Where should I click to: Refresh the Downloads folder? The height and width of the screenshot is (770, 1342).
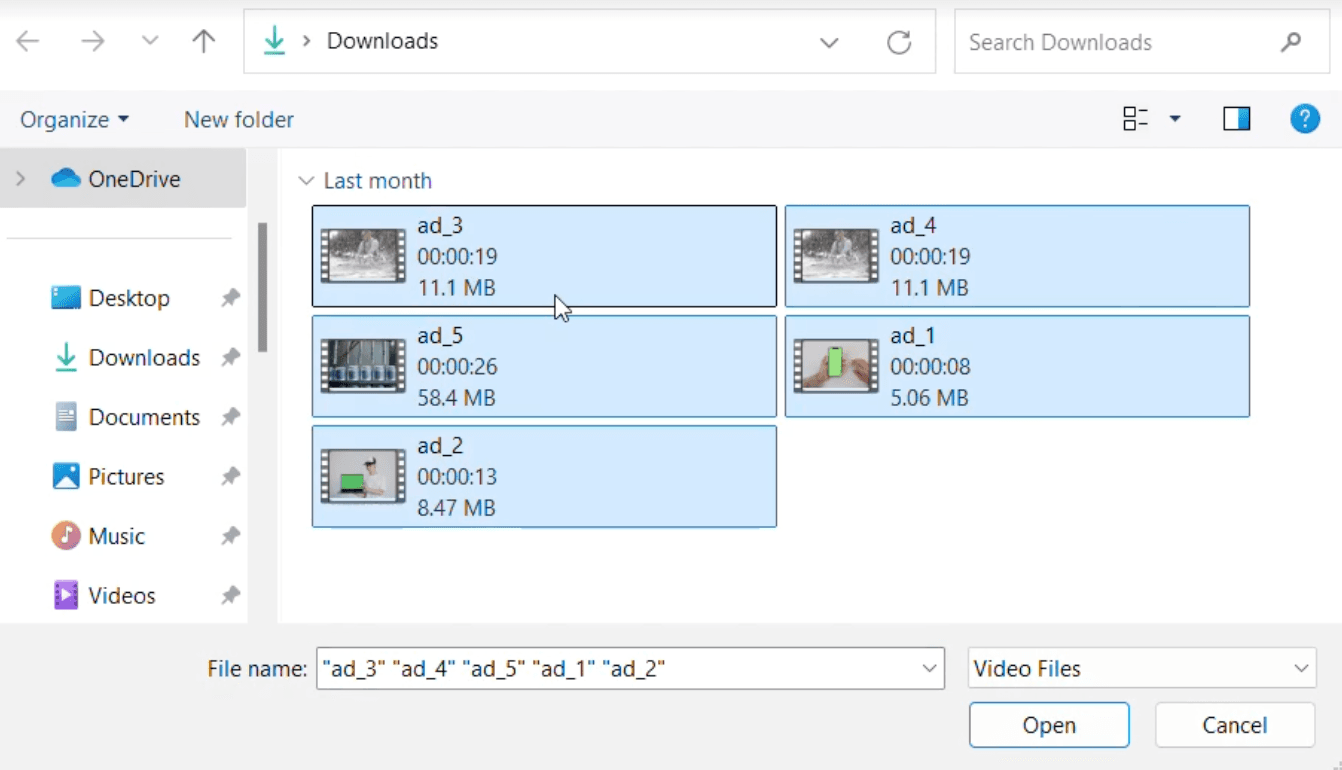tap(899, 42)
